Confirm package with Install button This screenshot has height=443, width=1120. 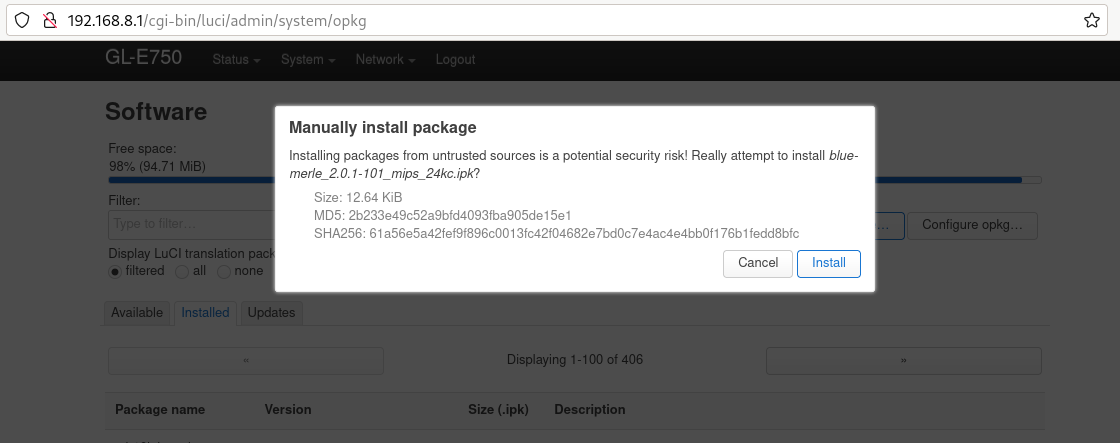point(829,263)
